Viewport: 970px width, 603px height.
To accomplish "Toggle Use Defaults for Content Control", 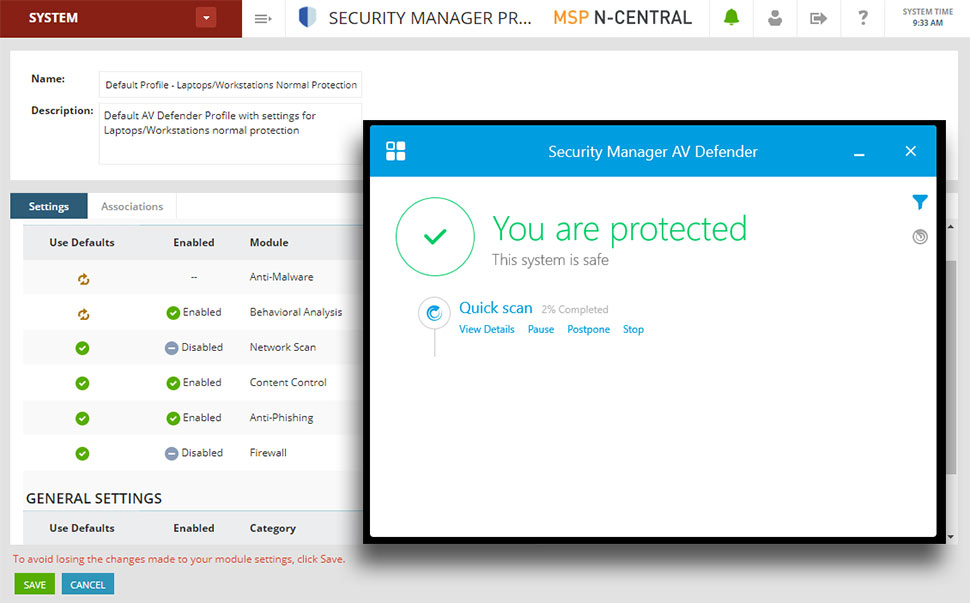I will pos(82,383).
